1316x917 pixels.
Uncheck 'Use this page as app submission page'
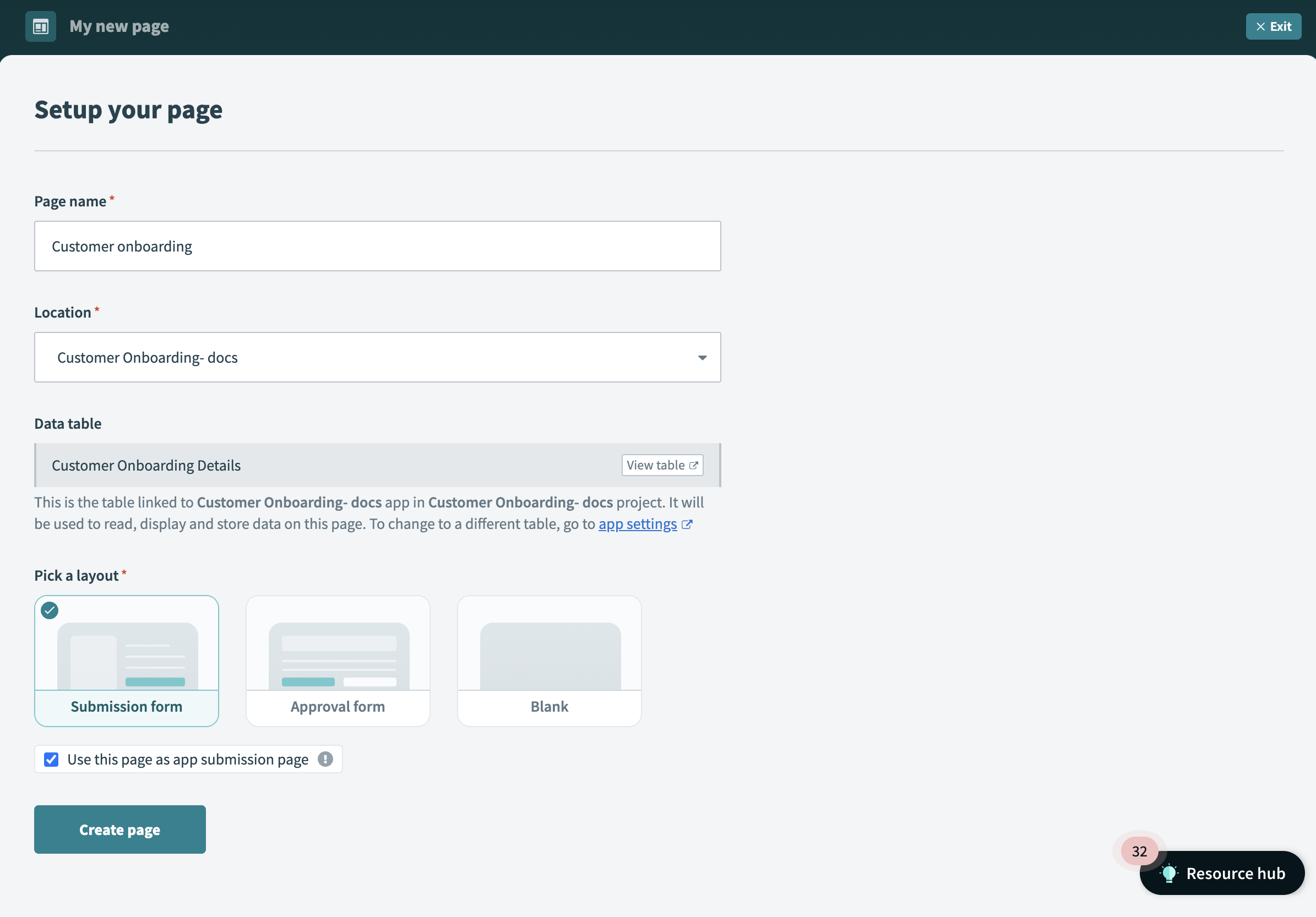coord(51,759)
